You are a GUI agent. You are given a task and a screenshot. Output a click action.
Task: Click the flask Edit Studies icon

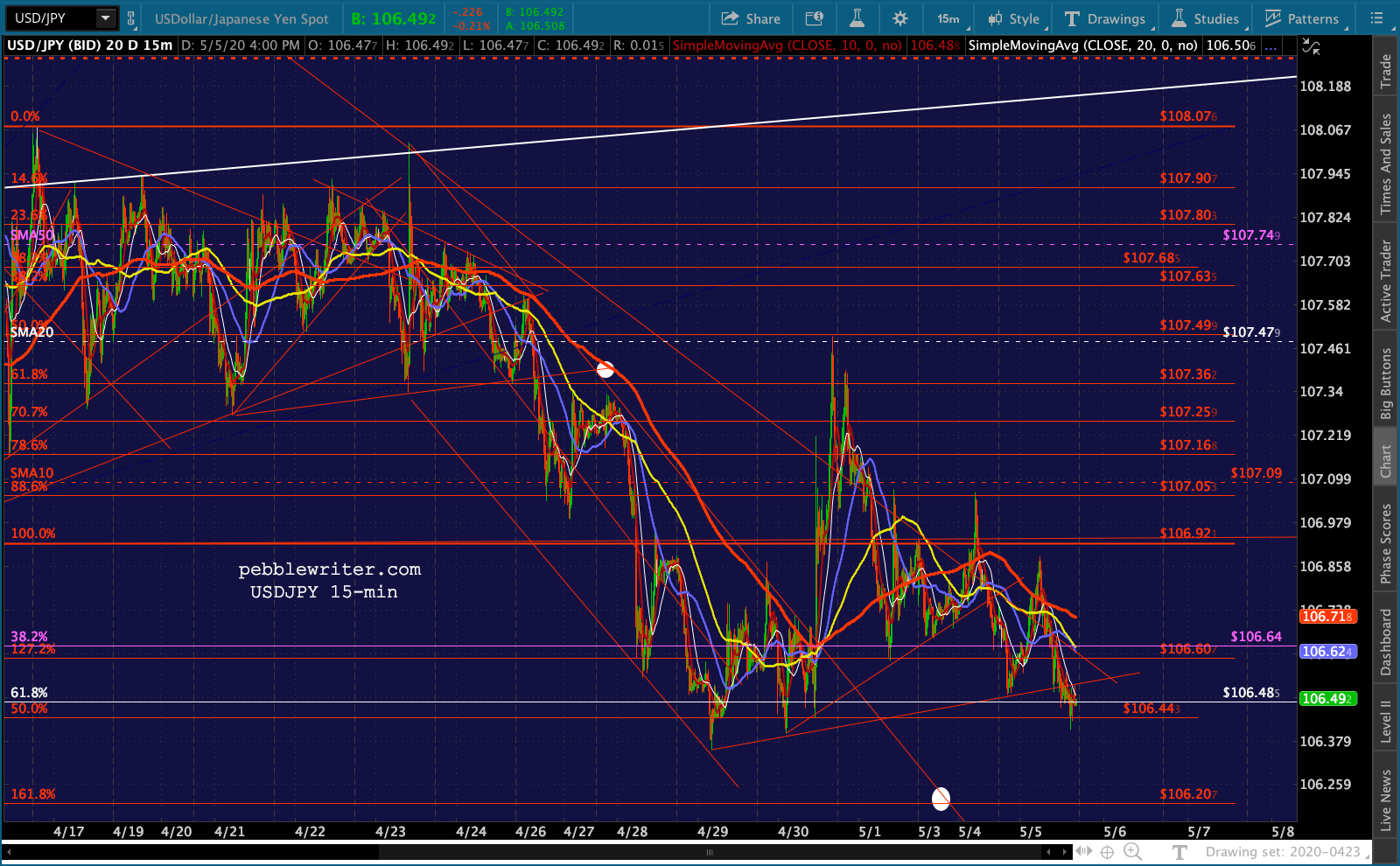click(x=857, y=18)
